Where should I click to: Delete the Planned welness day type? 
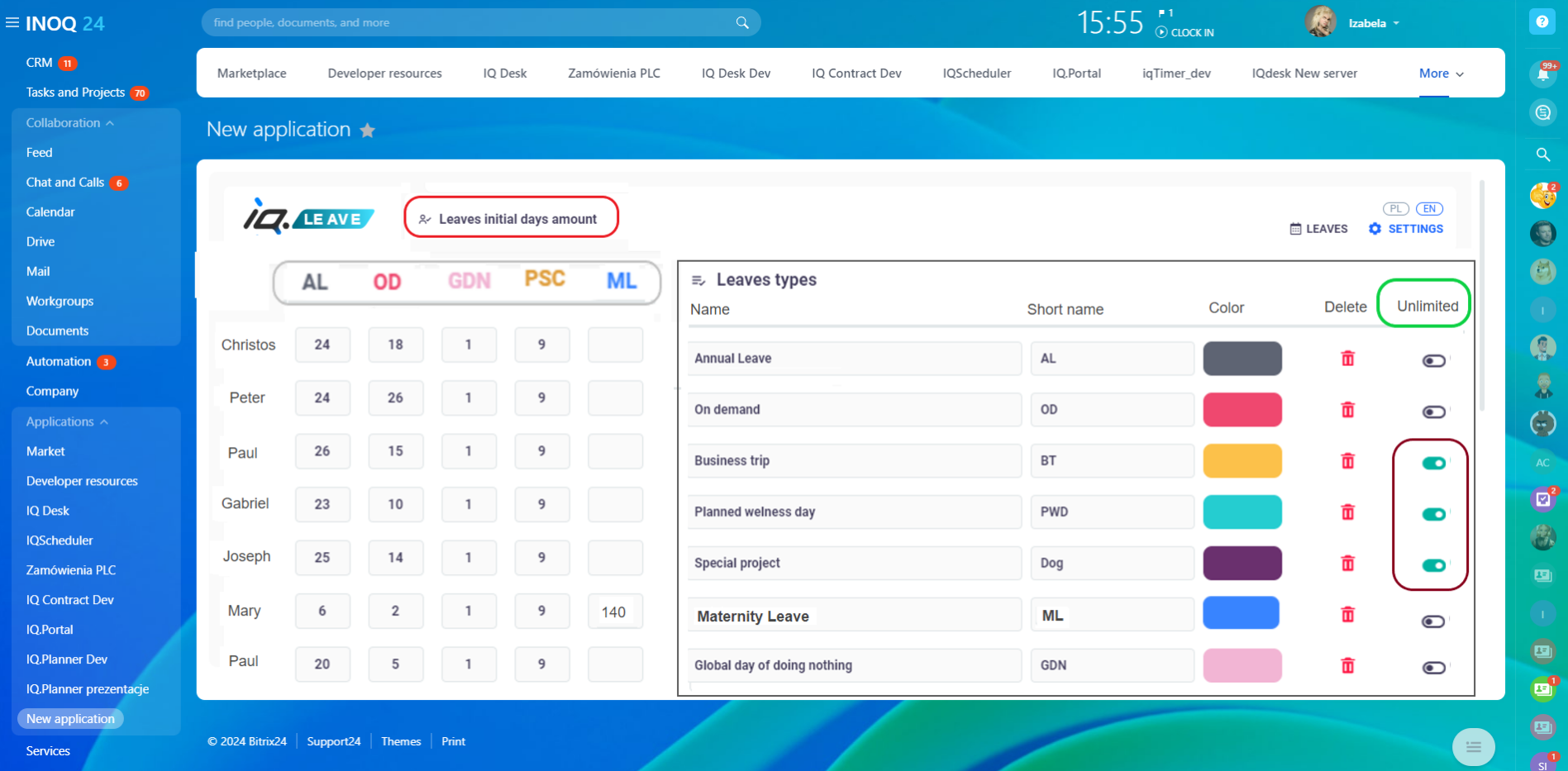pos(1347,512)
